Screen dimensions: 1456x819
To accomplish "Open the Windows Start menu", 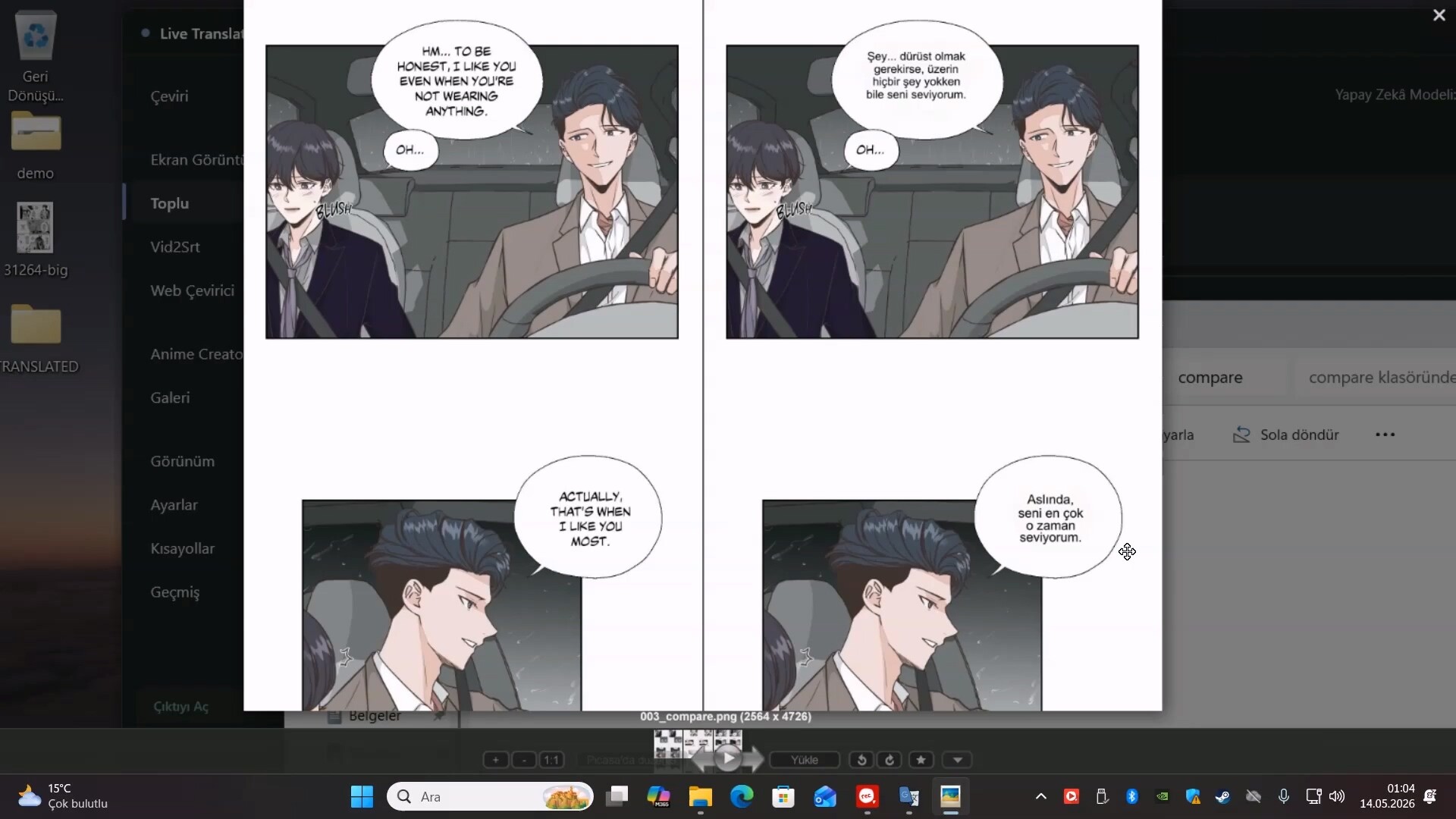I will click(x=362, y=796).
